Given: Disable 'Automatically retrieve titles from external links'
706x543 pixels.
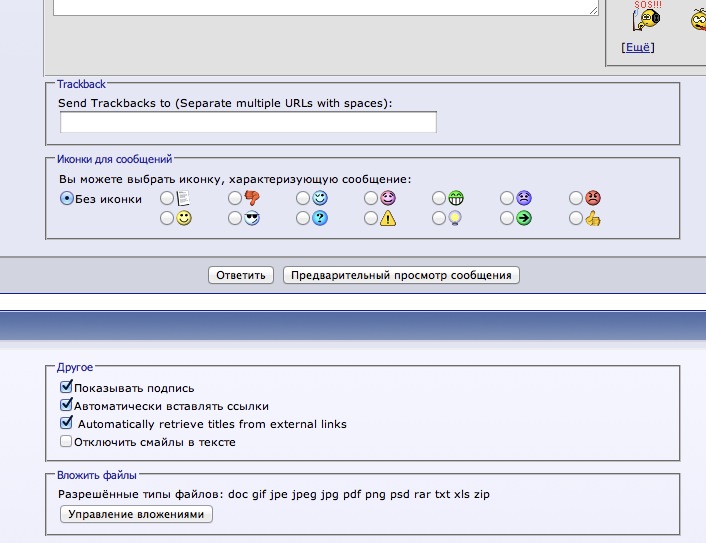Looking at the screenshot, I should (66, 423).
